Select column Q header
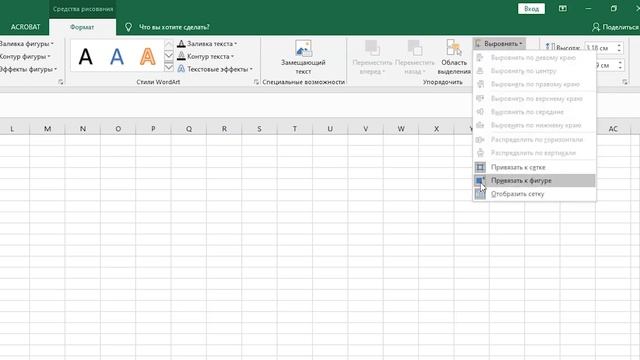The width and height of the screenshot is (640, 360). [189, 129]
